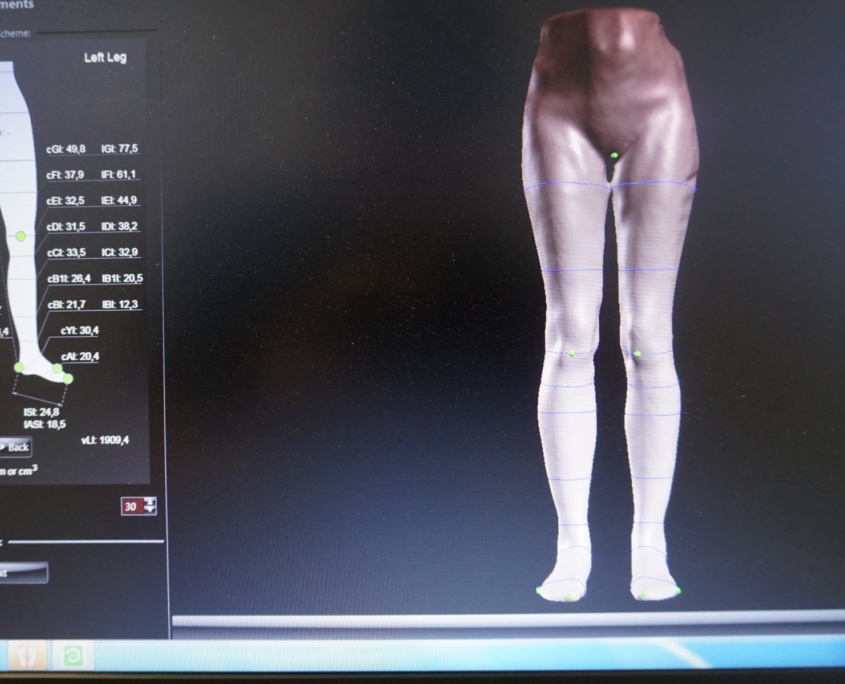
Task: Select the vLl 1909,4 volume reading
Action: 105,440
